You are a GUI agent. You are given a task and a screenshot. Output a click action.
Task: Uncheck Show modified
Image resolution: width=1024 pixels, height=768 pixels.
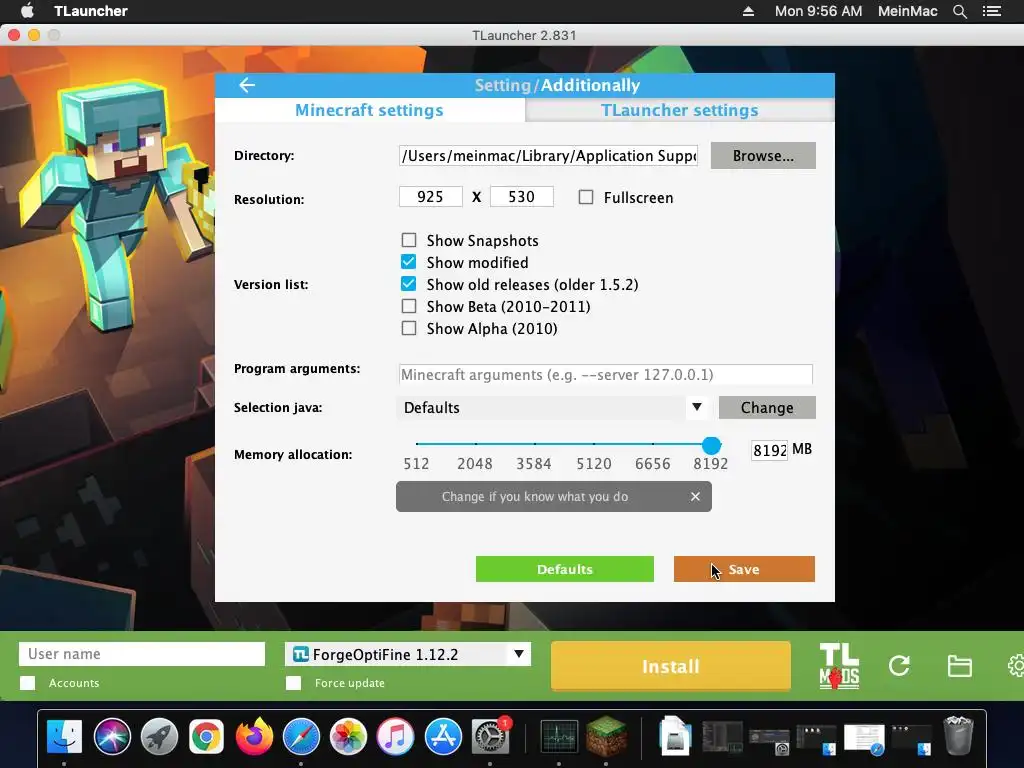(x=409, y=262)
